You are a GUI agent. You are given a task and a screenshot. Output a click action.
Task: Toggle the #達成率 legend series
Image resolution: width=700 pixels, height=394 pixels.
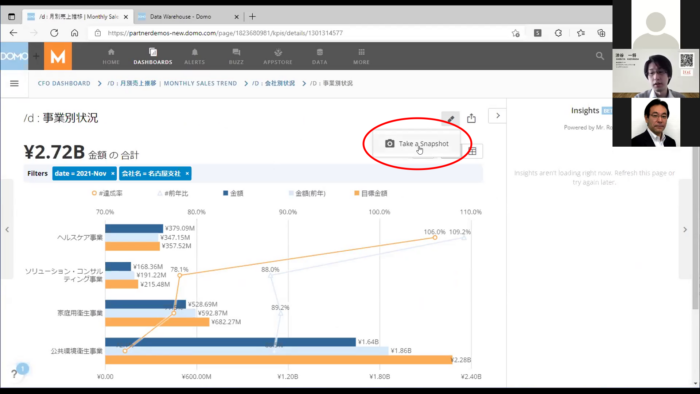(107, 193)
